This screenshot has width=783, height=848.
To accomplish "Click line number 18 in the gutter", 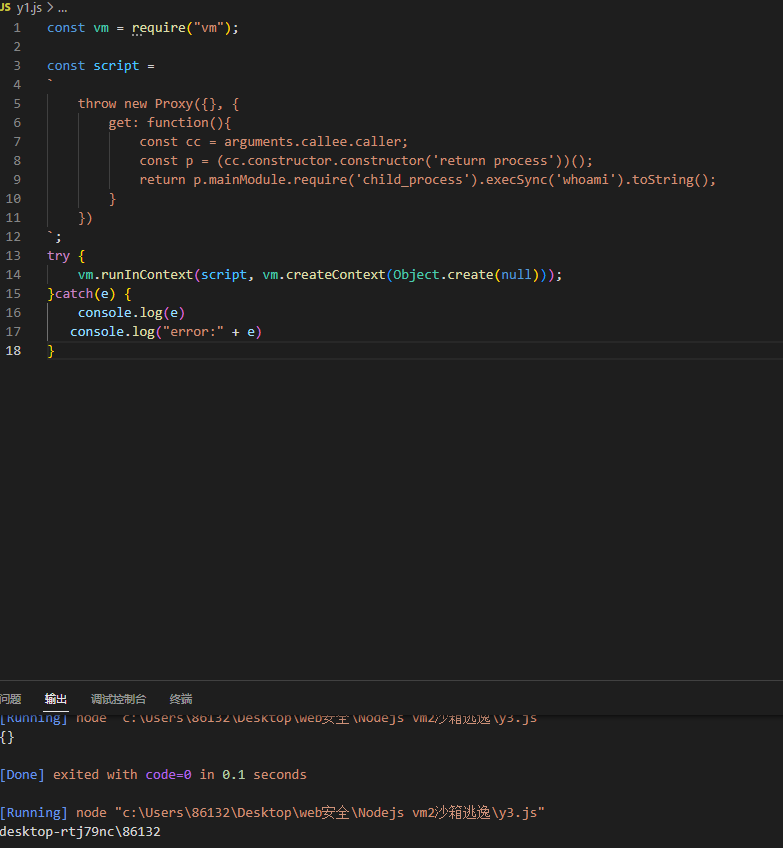I will [x=13, y=350].
